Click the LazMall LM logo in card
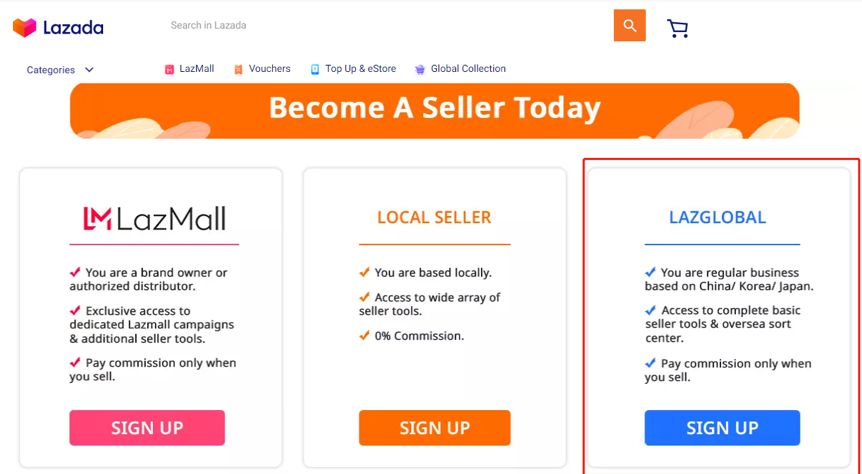 click(97, 219)
